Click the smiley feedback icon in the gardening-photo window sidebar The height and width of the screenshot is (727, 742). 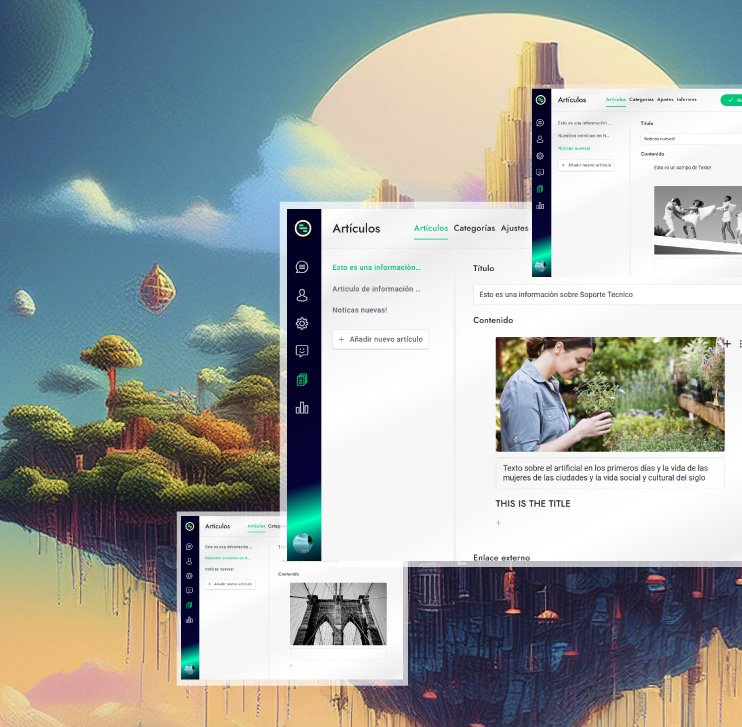302,351
